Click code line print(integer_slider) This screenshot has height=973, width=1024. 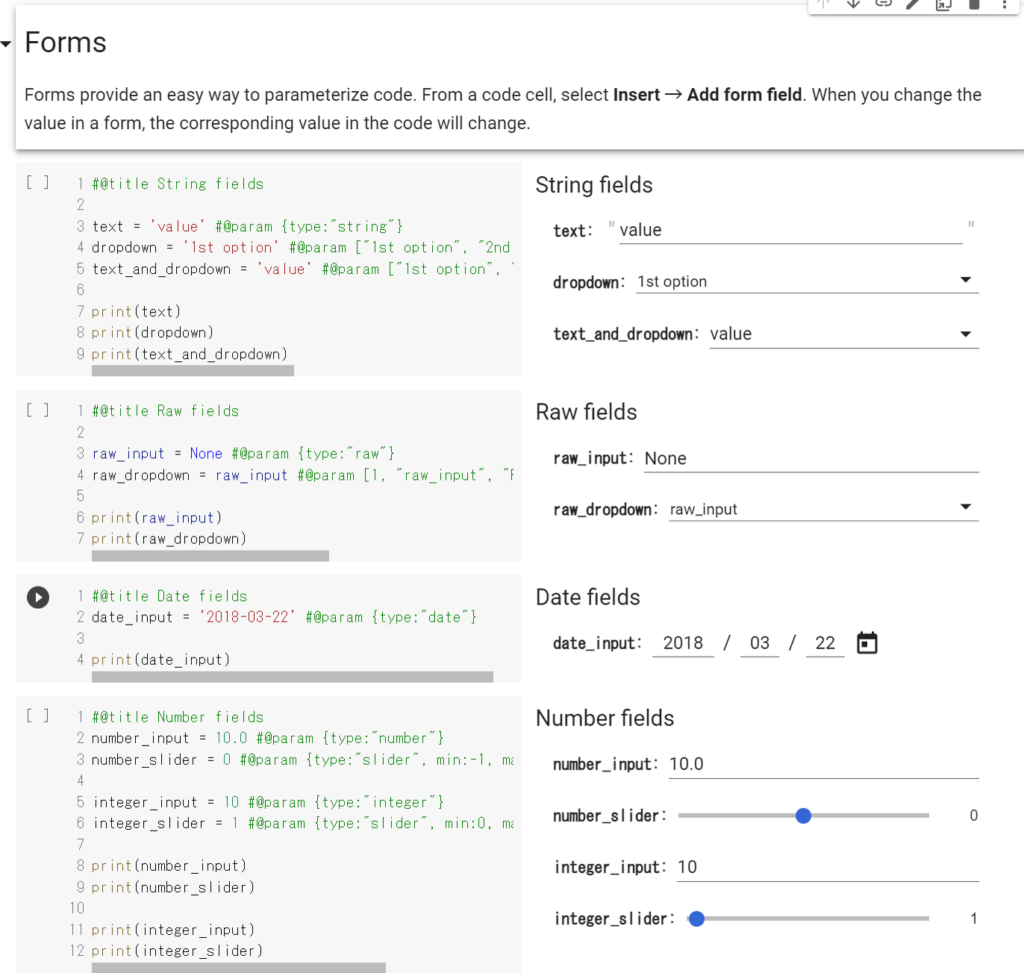[177, 951]
